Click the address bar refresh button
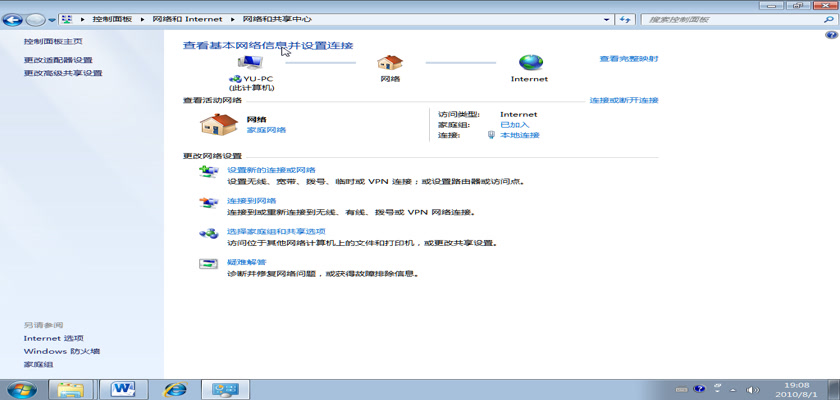This screenshot has height=400, width=840. (x=625, y=19)
